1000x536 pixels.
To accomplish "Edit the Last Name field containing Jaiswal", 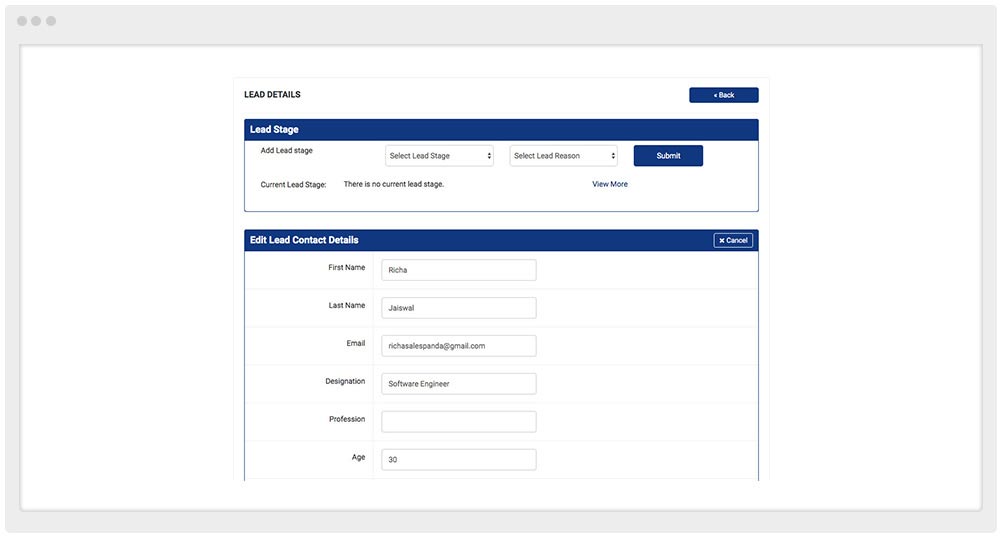I will [x=459, y=308].
